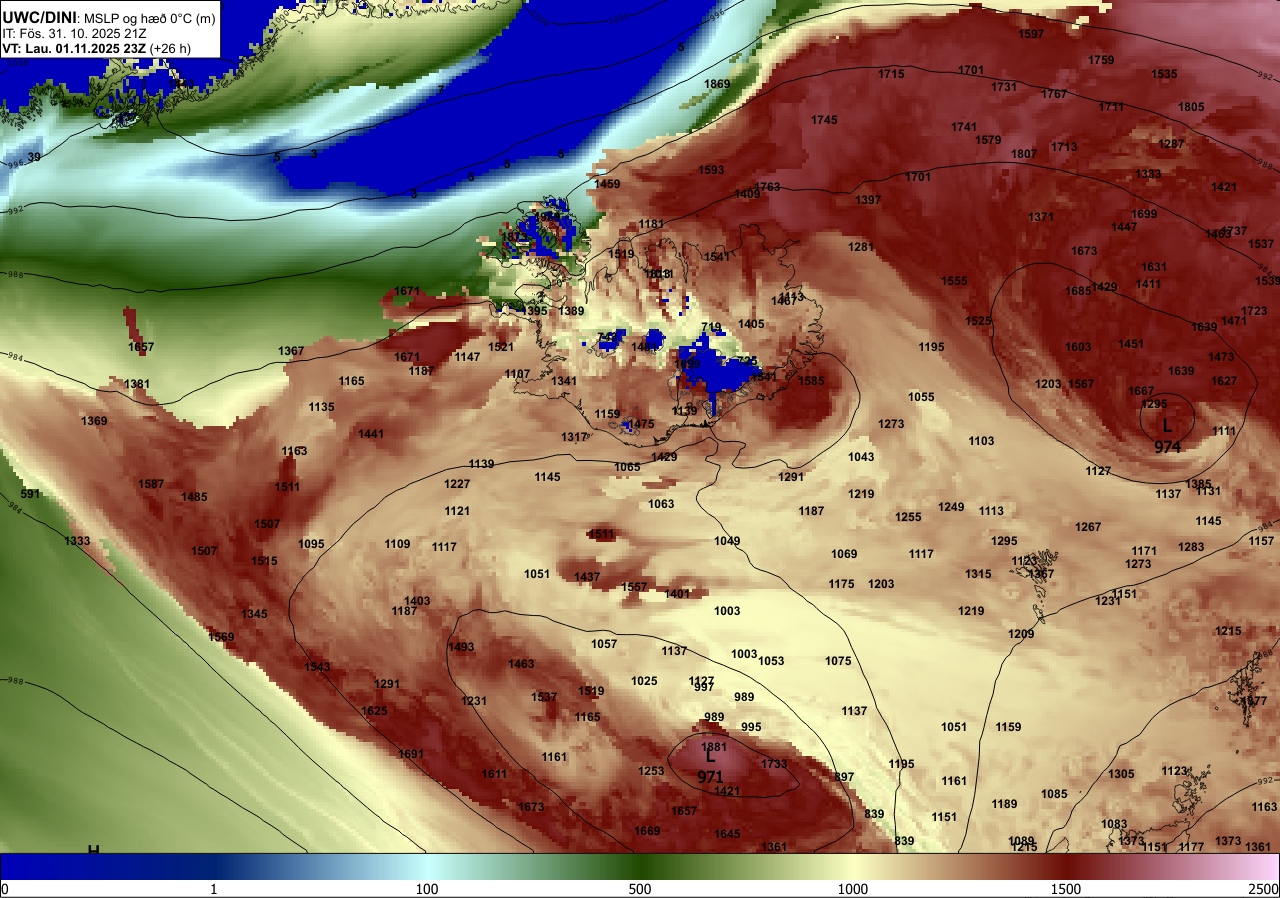Click the 591 height value
1280x898 pixels.
point(30,494)
